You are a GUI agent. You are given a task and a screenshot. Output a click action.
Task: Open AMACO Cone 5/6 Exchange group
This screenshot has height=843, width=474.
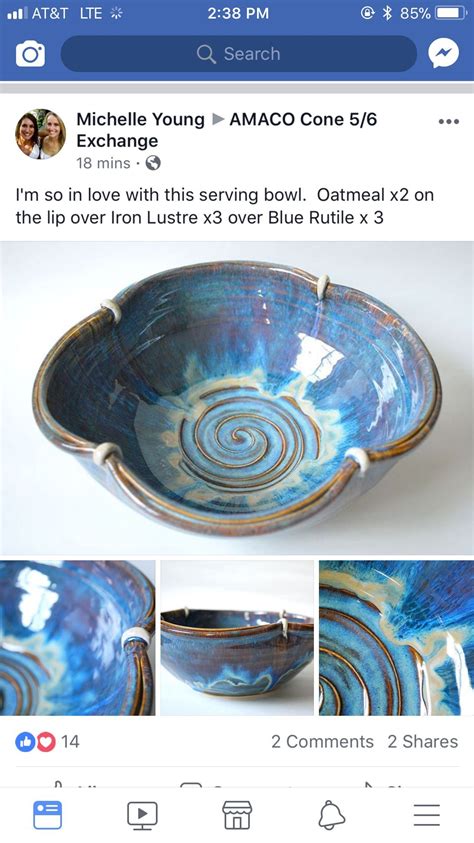pos(226,130)
